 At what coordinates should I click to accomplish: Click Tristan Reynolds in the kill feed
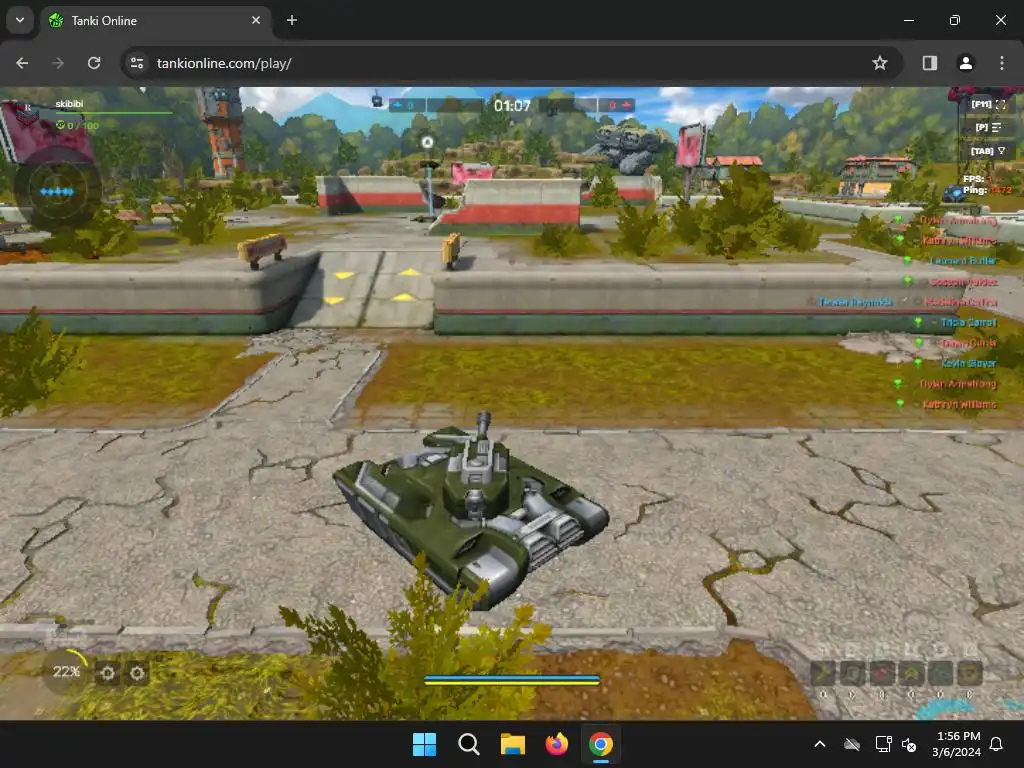click(856, 302)
